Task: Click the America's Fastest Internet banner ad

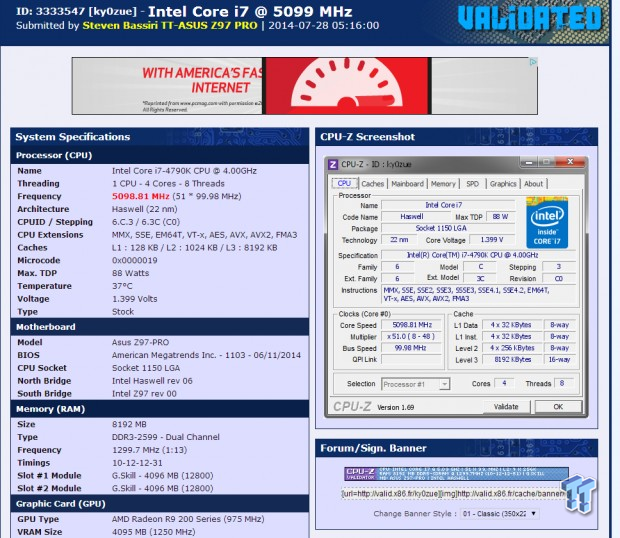Action: (x=304, y=86)
